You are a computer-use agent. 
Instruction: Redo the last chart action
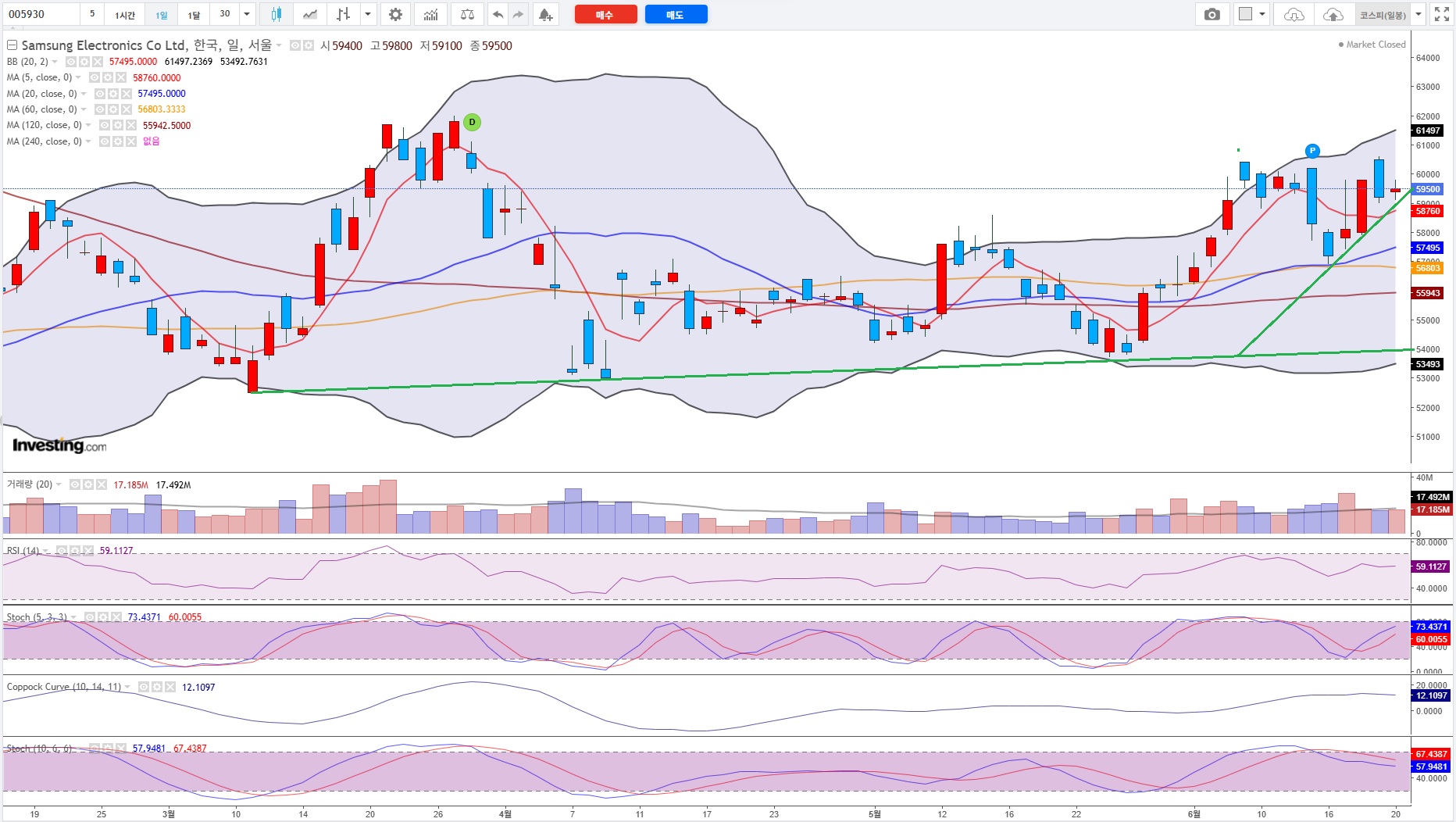coord(518,14)
